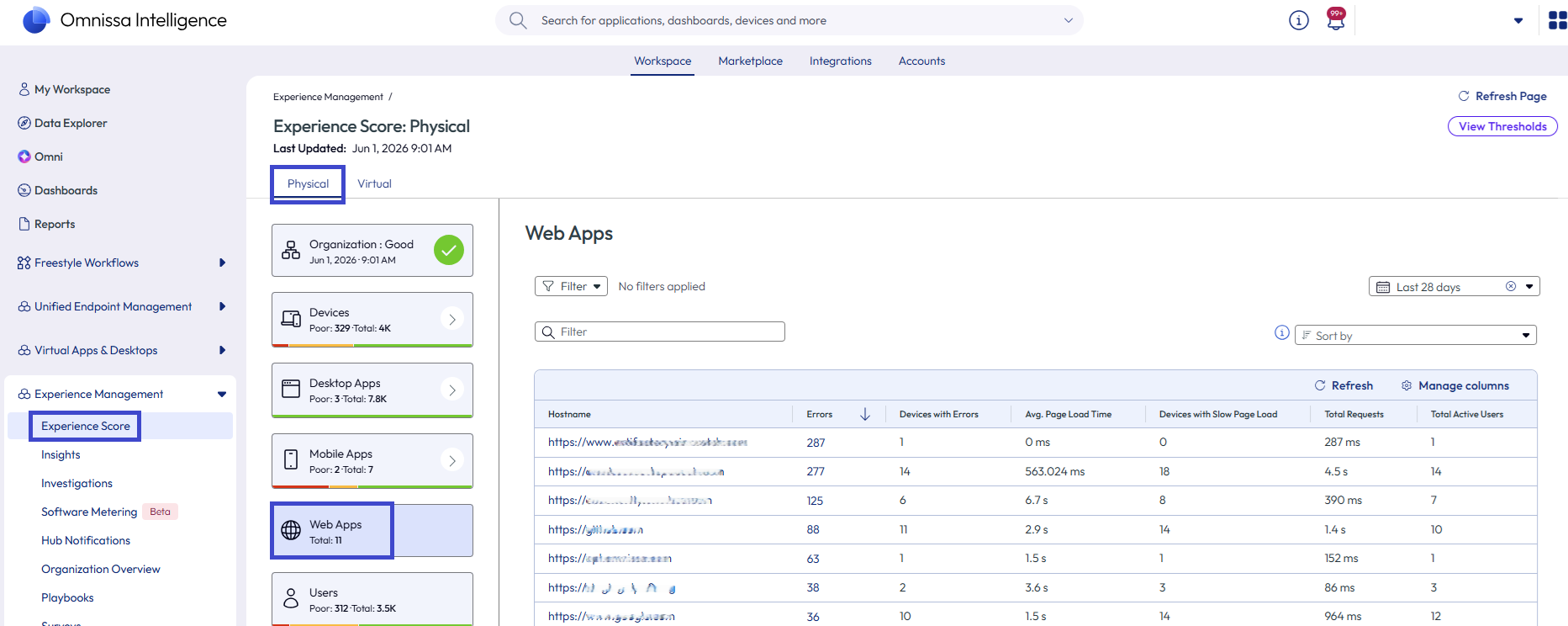Screen dimensions: 1568x626
Task: Click the Reports document icon
Action: click(x=24, y=224)
